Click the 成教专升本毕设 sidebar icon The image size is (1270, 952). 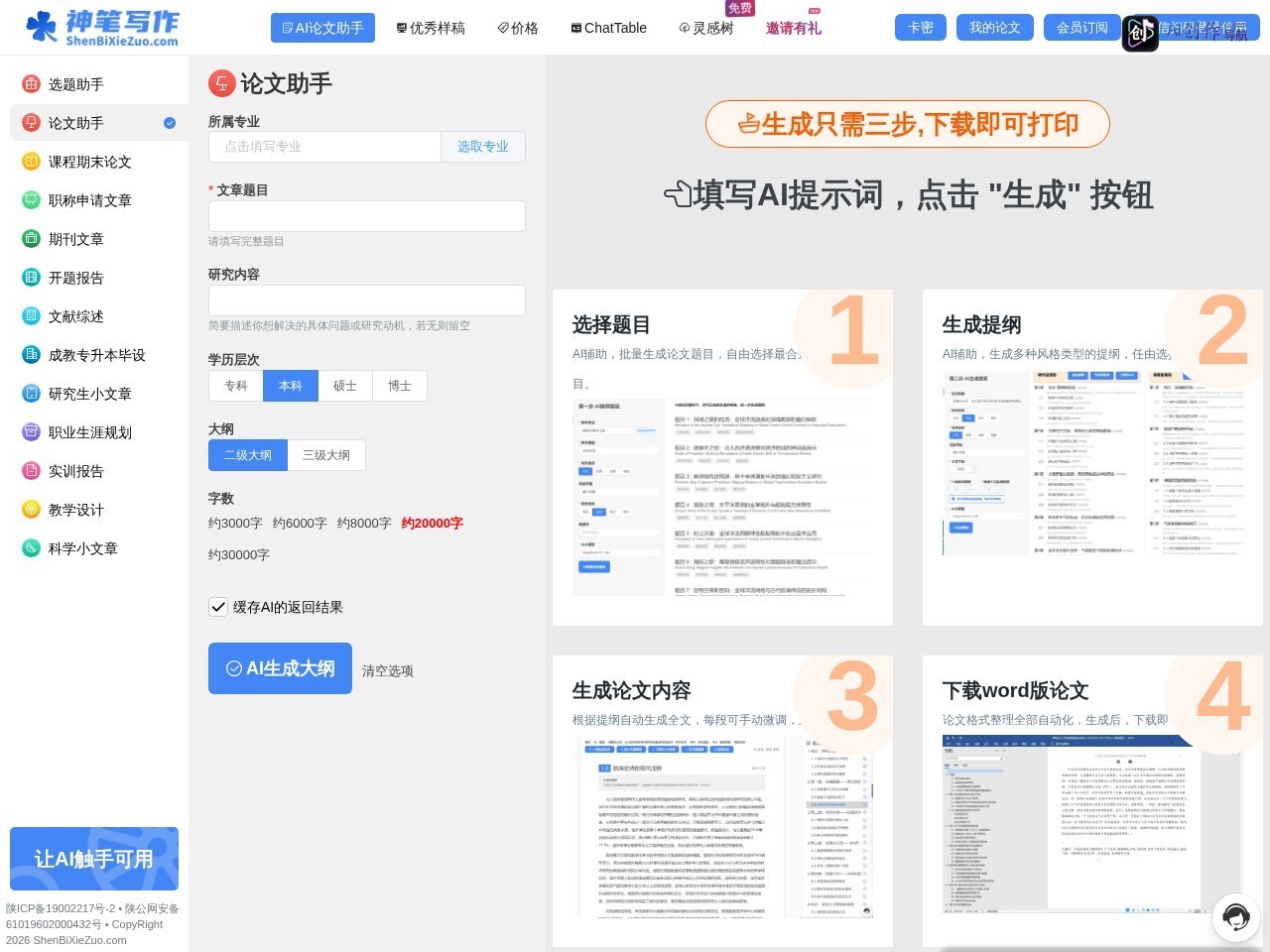click(x=31, y=355)
